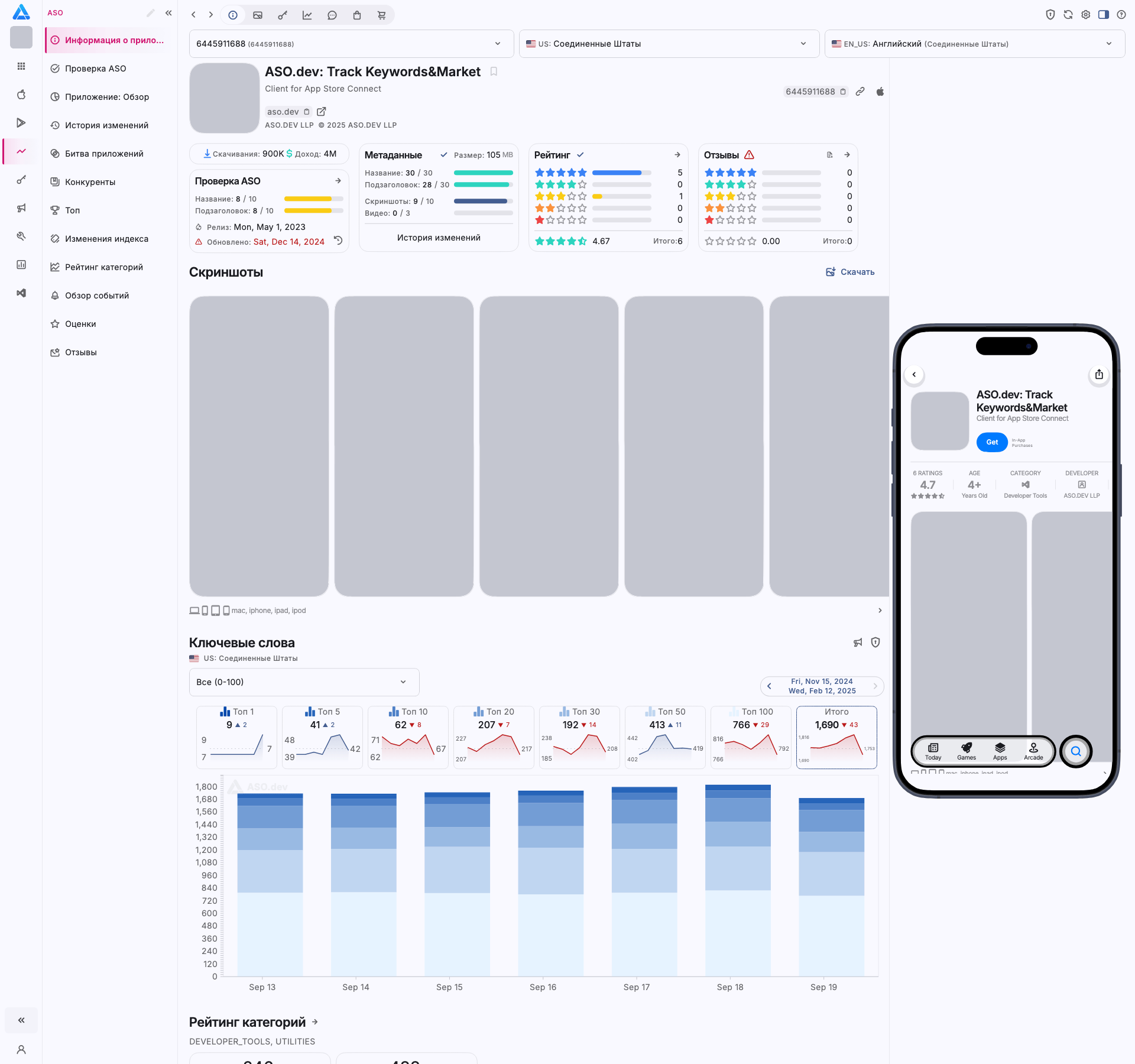Click the apps grid icon in left rail

click(x=21, y=66)
